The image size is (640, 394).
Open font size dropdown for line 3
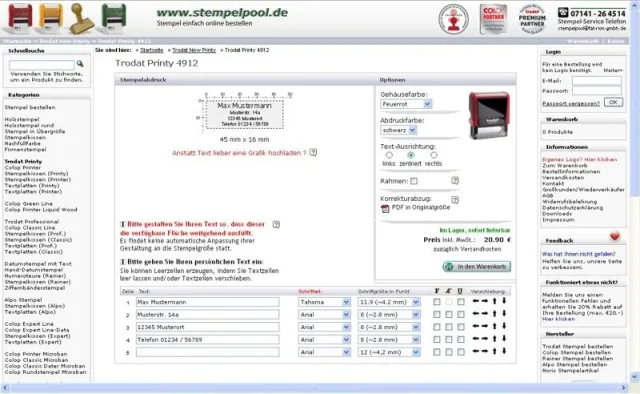tap(389, 327)
